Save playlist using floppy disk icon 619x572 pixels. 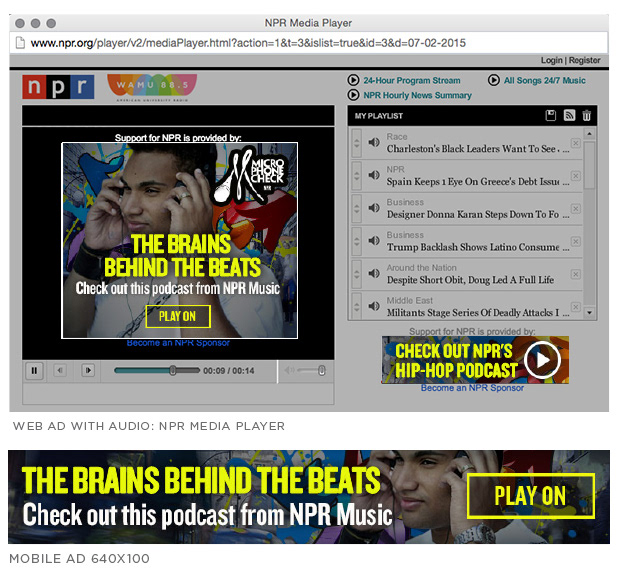(551, 115)
